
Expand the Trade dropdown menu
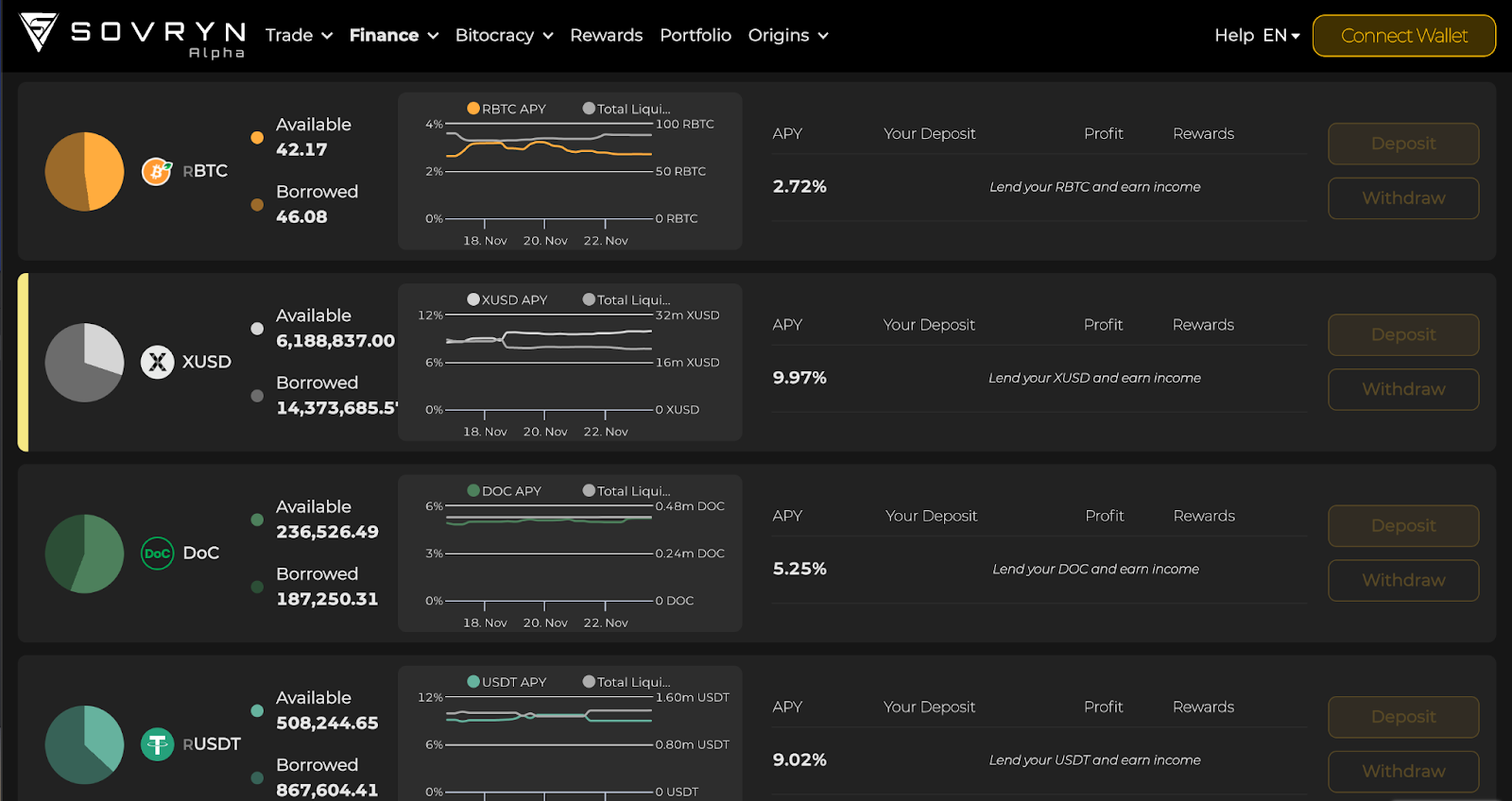coord(299,35)
